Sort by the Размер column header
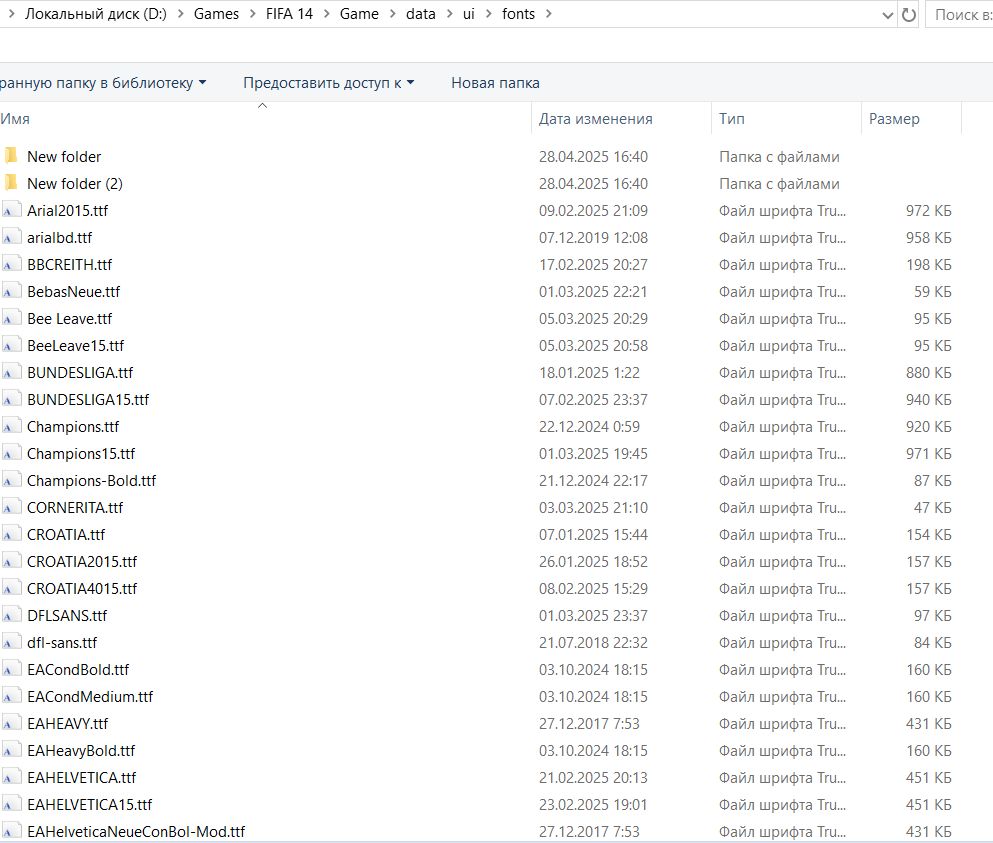Screen dimensions: 993x843 coord(911,118)
